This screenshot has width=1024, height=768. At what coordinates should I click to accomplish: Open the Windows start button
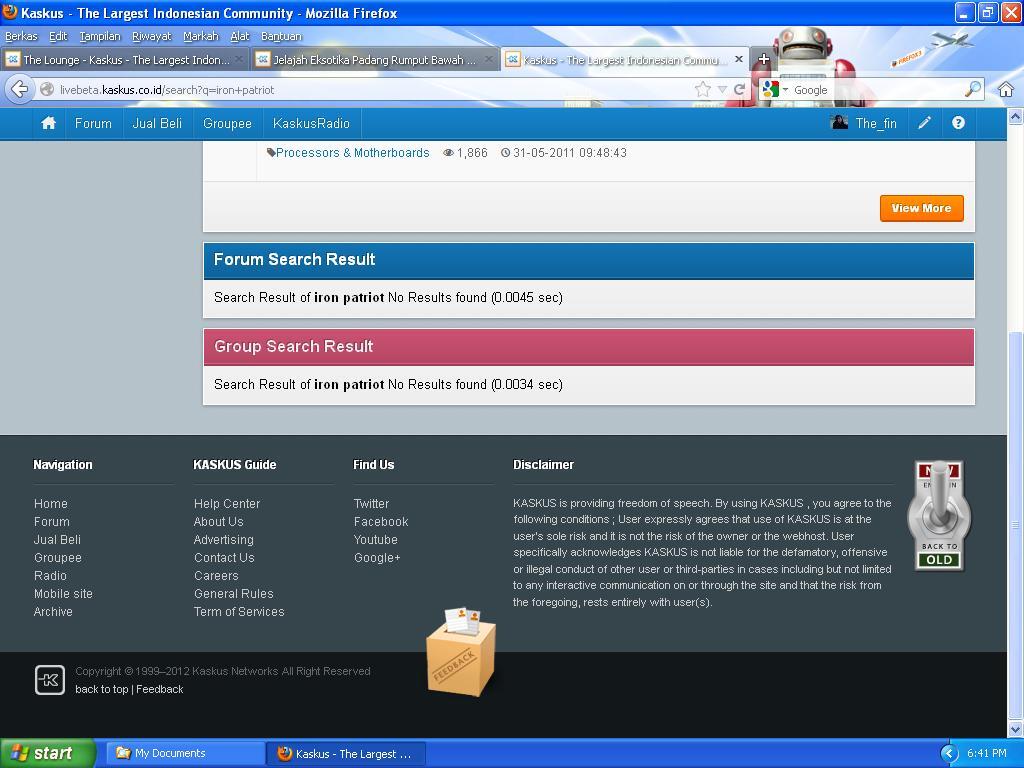47,753
